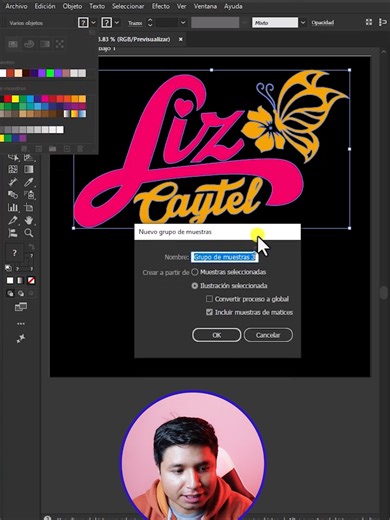This screenshot has width=390, height=520.
Task: Click the Nuevo grupo de muestras title bar
Action: [217, 232]
